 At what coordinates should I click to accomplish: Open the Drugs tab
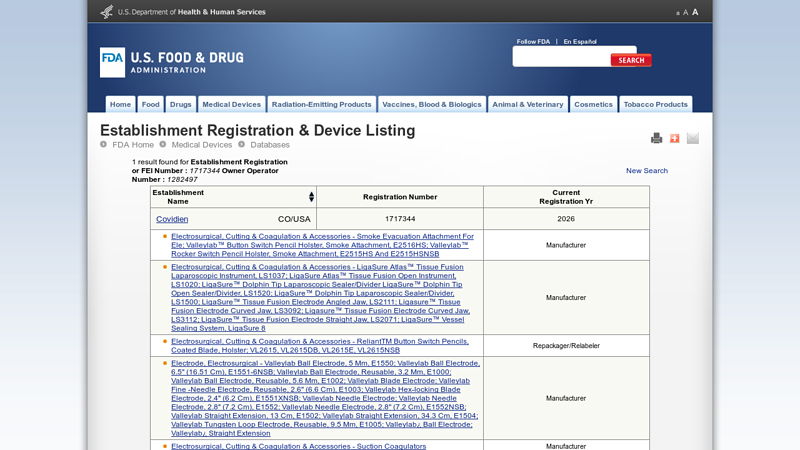[x=181, y=104]
